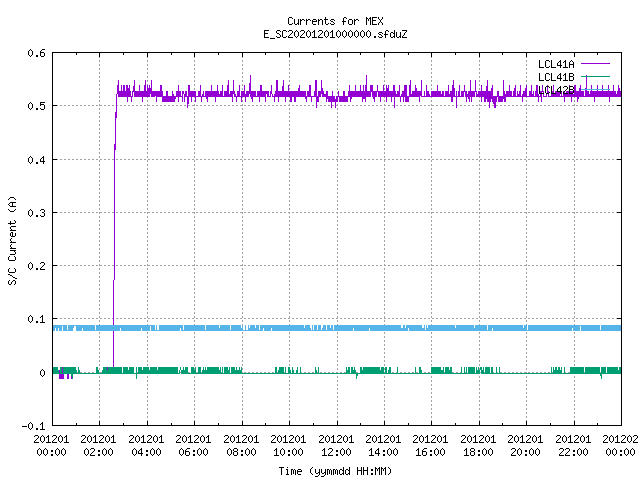Click the 201201 12:00 x-axis tick label
Viewport: 640px width, 480px height.
point(336,445)
